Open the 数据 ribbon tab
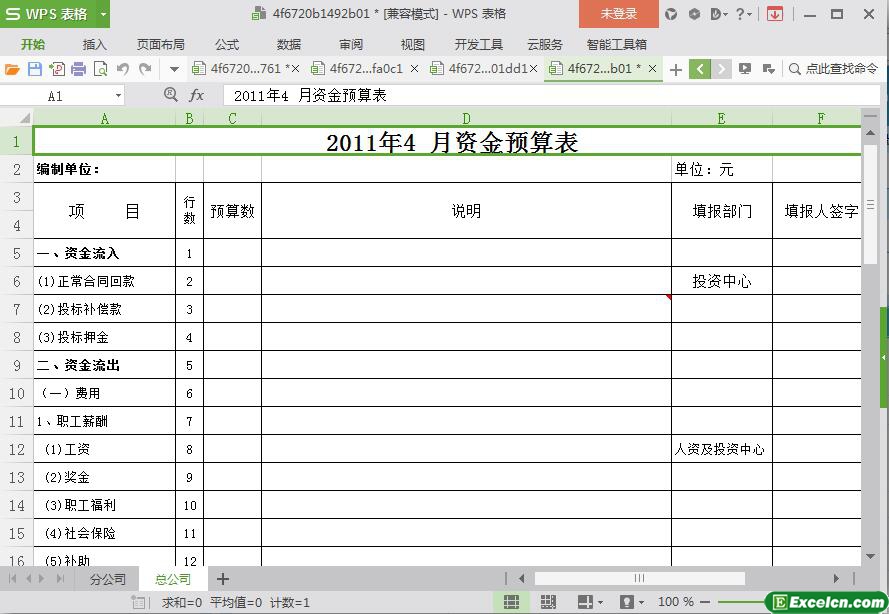889x614 pixels. pyautogui.click(x=289, y=44)
